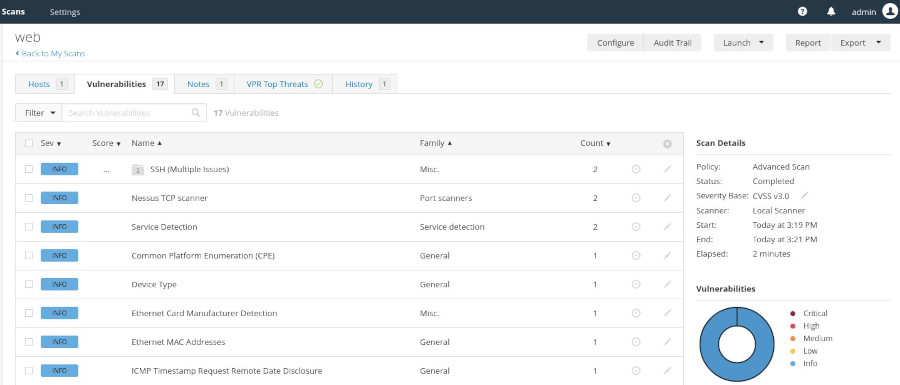Click the INFO severity badge for Device Type
The width and height of the screenshot is (900, 385).
tap(59, 284)
